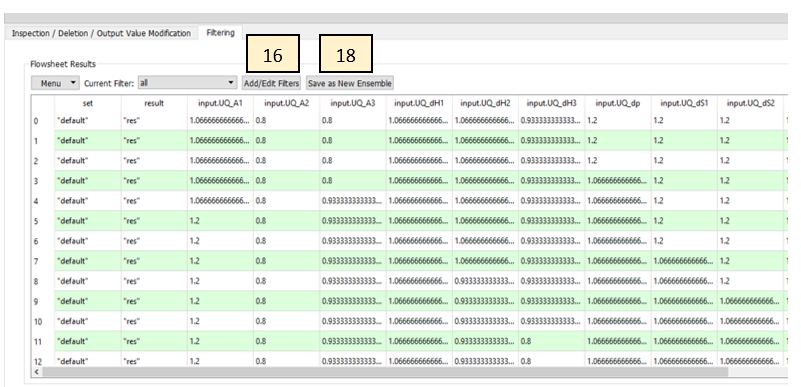801x387 pixels.
Task: Click the 1.0666 value under input.UQ_dS1 in row 7
Action: coord(684,261)
